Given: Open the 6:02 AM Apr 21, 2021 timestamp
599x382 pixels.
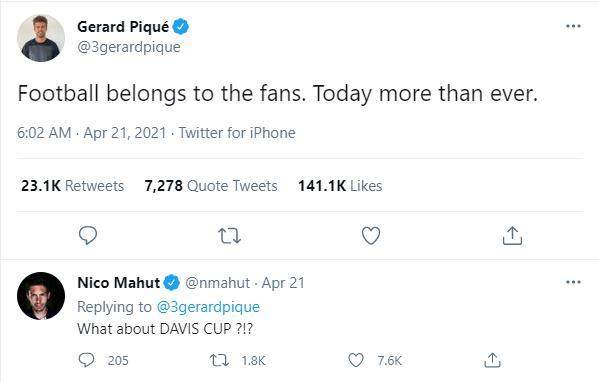Looking at the screenshot, I should pos(92,133).
